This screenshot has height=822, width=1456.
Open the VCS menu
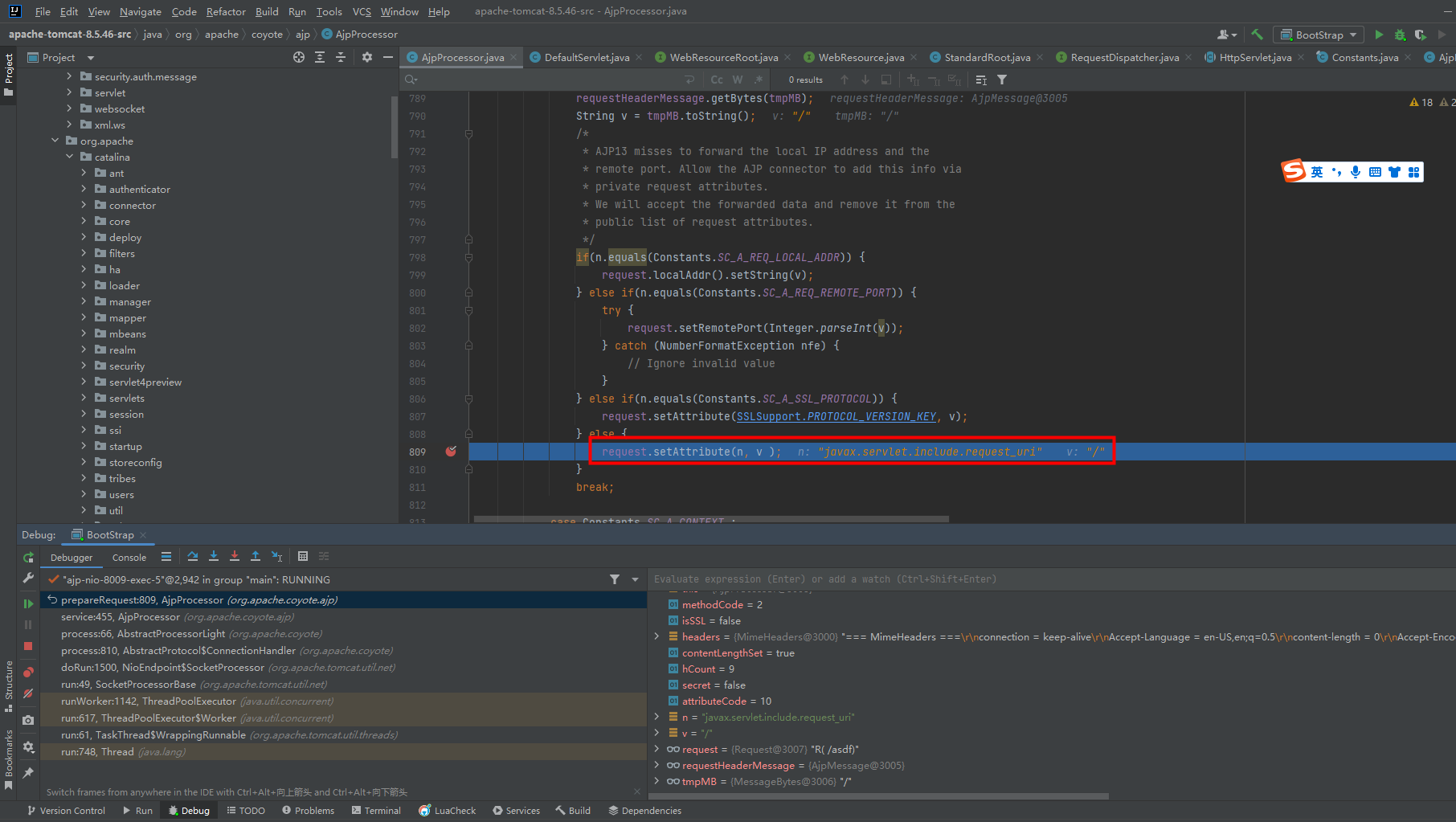pos(362,11)
